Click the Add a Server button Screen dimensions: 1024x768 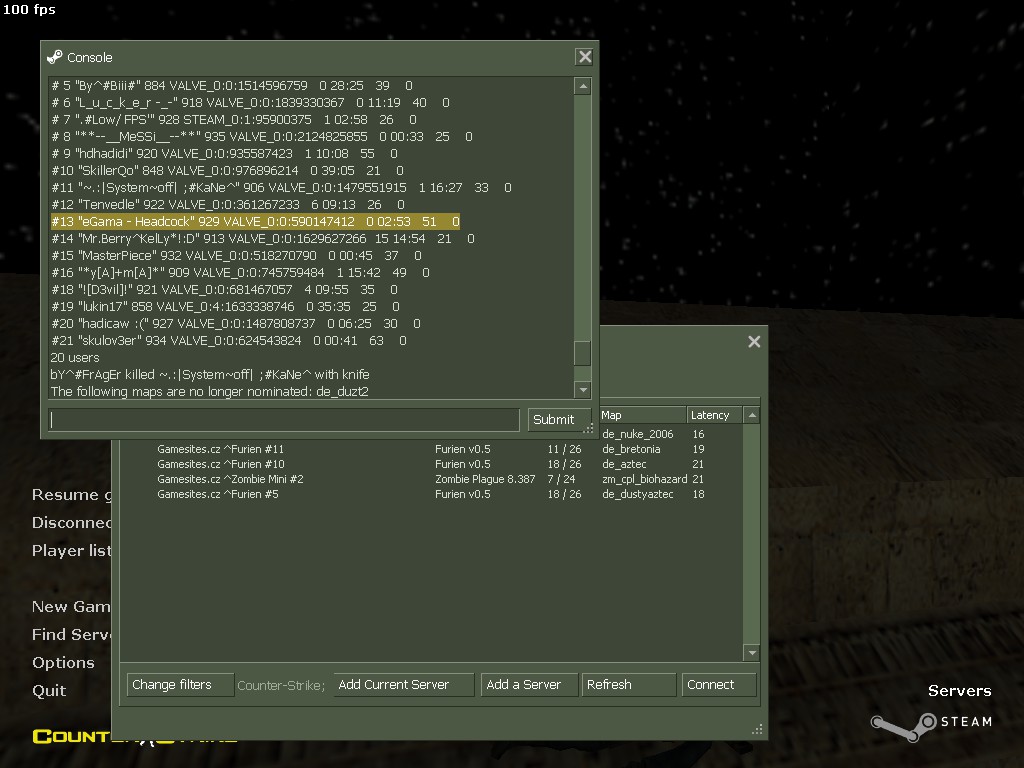(528, 685)
